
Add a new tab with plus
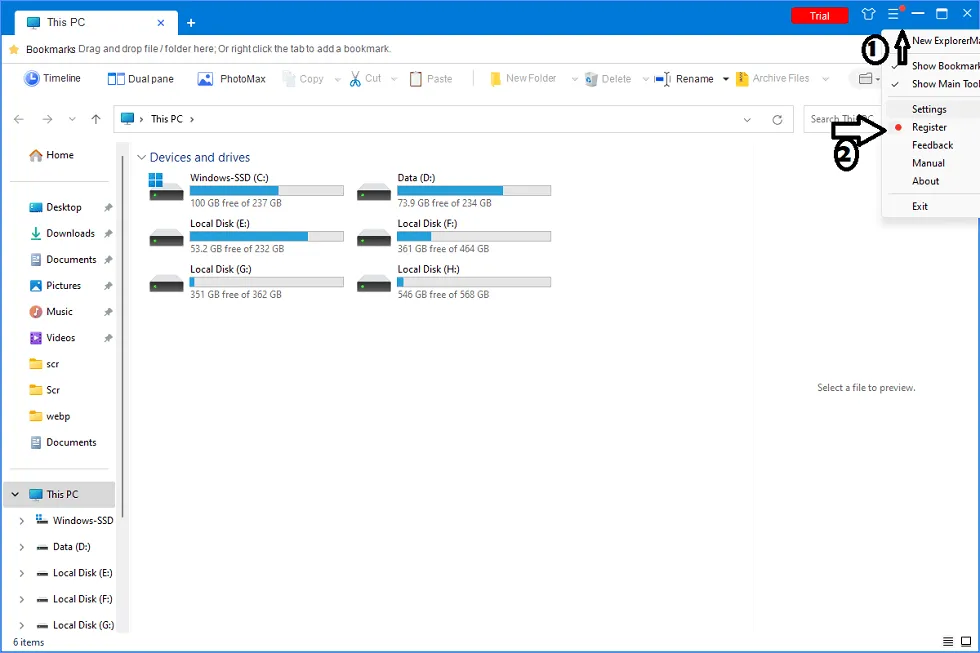(191, 22)
